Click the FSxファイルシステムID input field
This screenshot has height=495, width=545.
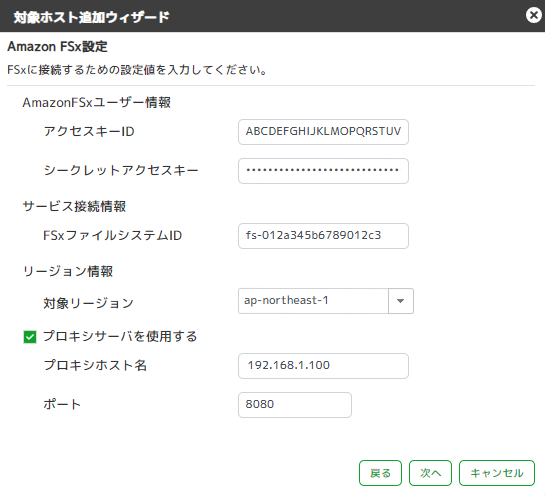coord(323,236)
